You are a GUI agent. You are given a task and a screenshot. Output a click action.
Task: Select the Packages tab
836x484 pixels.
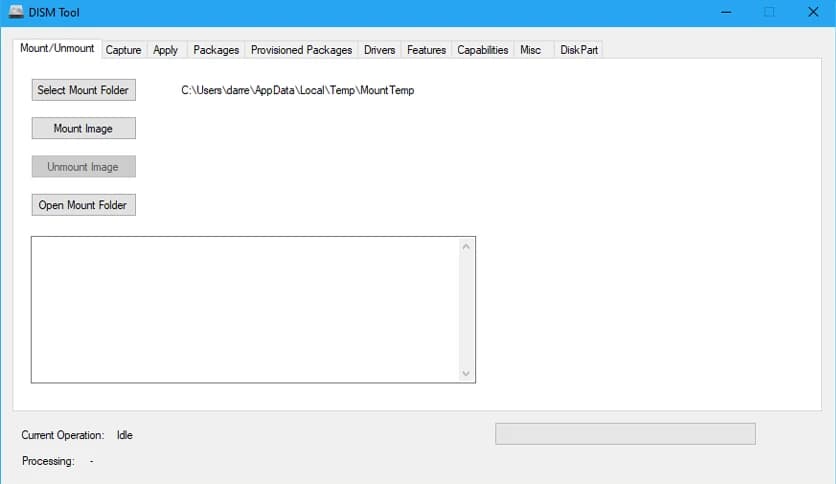click(216, 50)
